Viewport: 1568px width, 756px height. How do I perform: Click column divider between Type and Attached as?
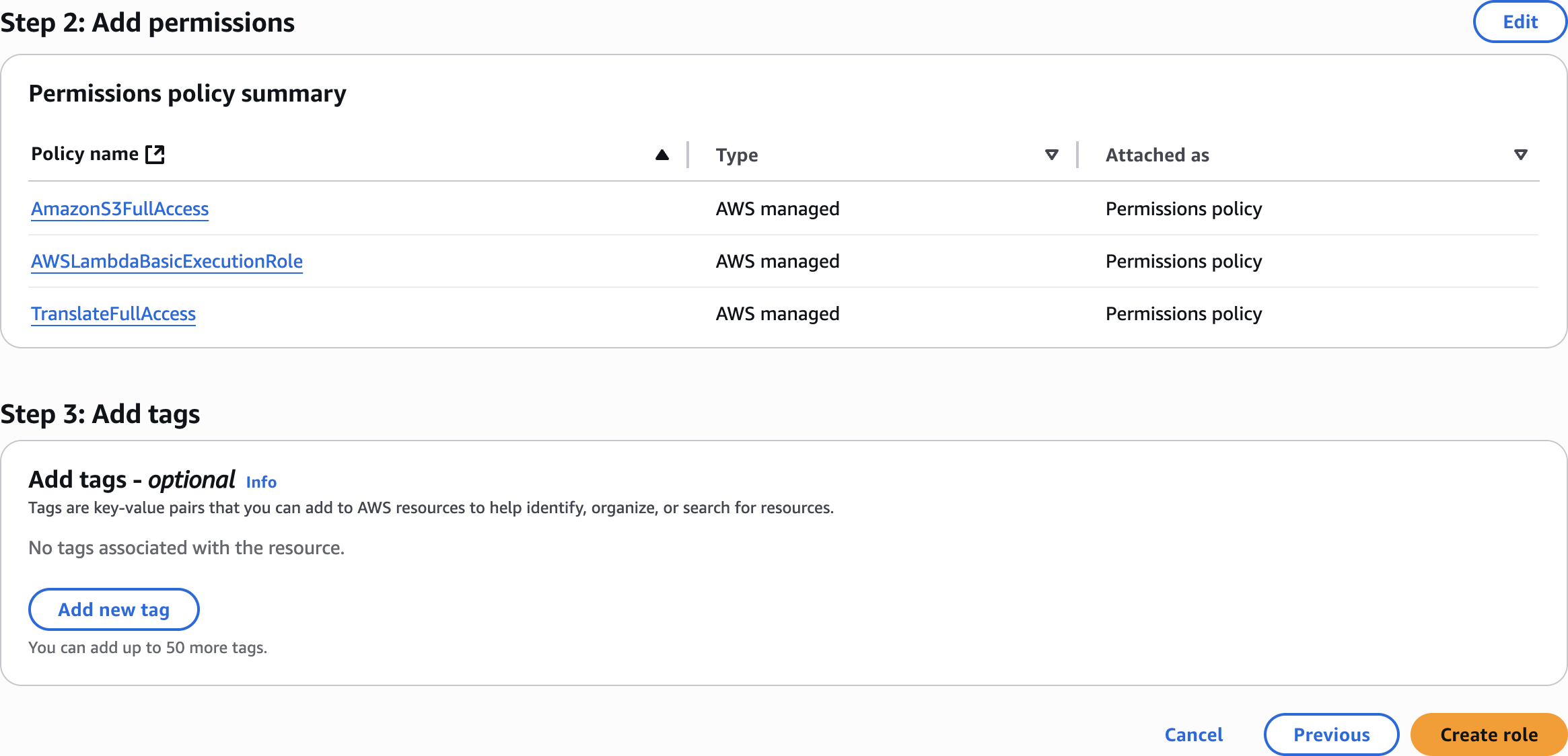pos(1077,155)
